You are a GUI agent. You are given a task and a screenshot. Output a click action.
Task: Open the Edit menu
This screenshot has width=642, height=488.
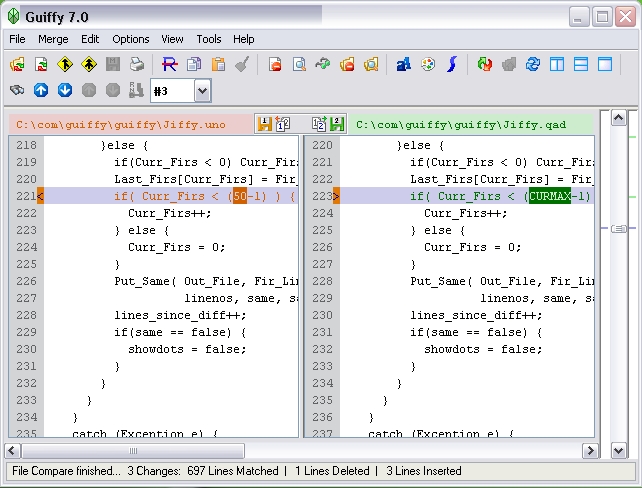tap(90, 39)
